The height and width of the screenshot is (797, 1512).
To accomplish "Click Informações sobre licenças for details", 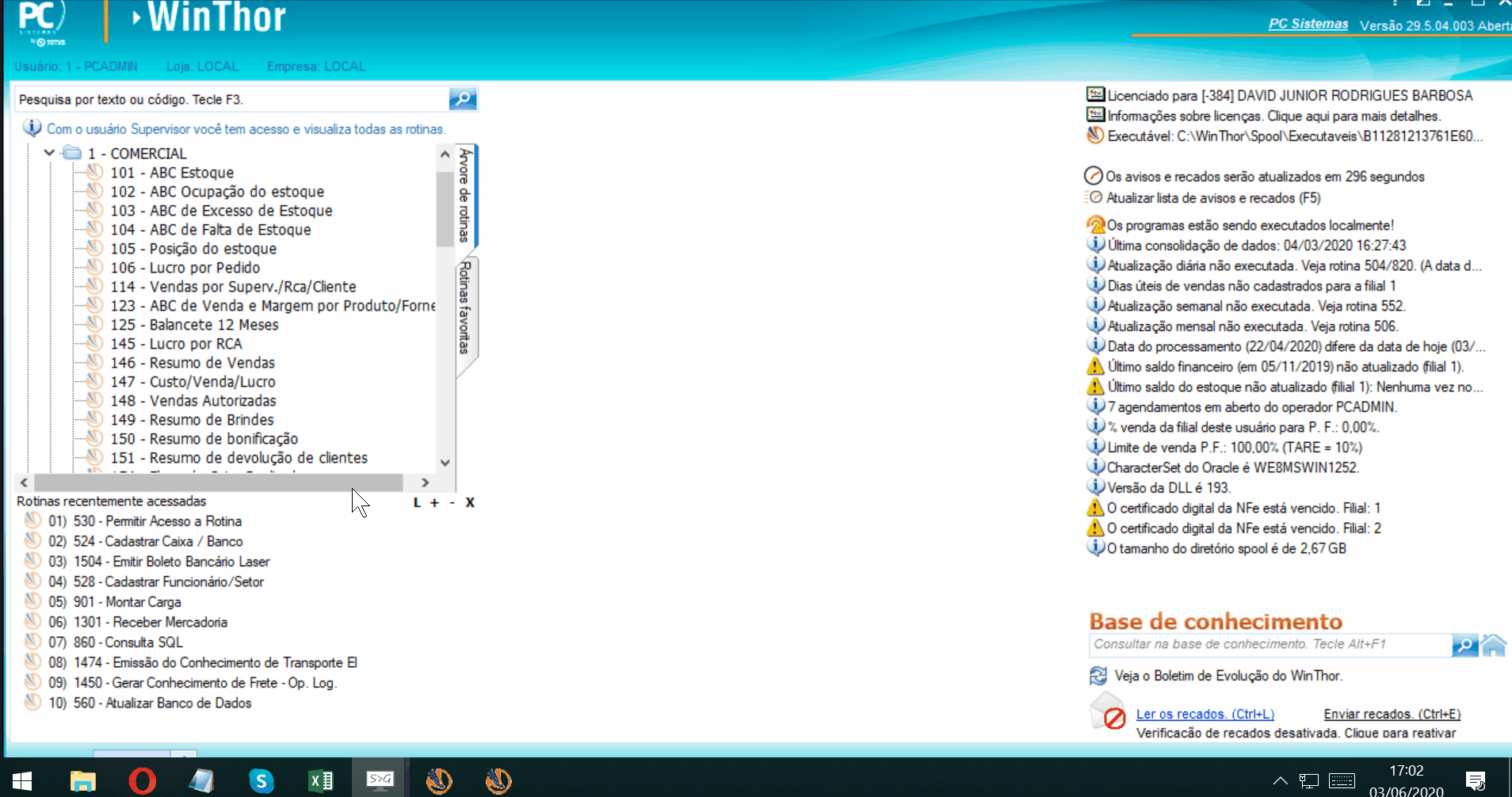I will tap(1274, 116).
